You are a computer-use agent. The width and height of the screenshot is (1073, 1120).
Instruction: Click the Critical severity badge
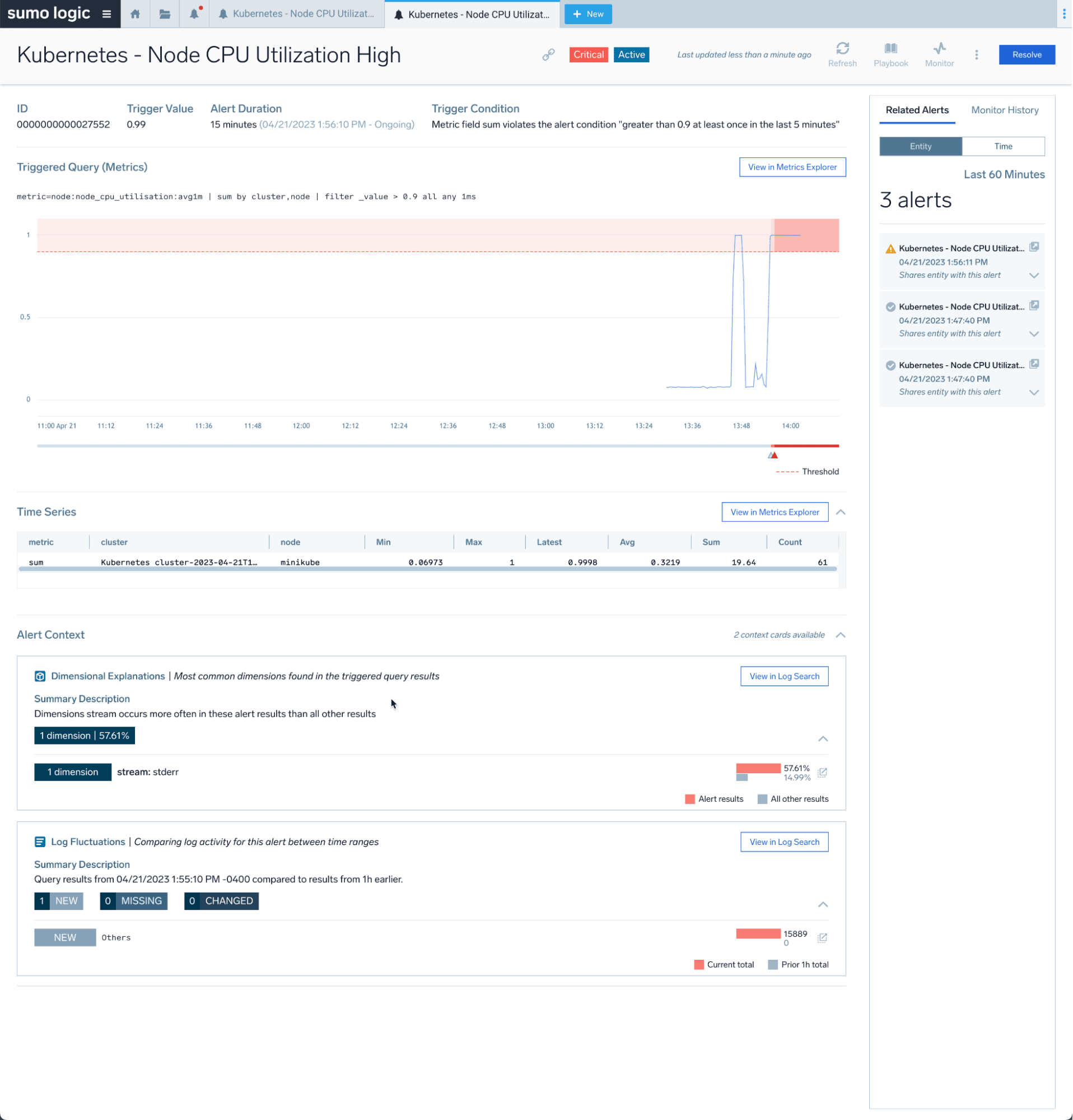click(589, 55)
